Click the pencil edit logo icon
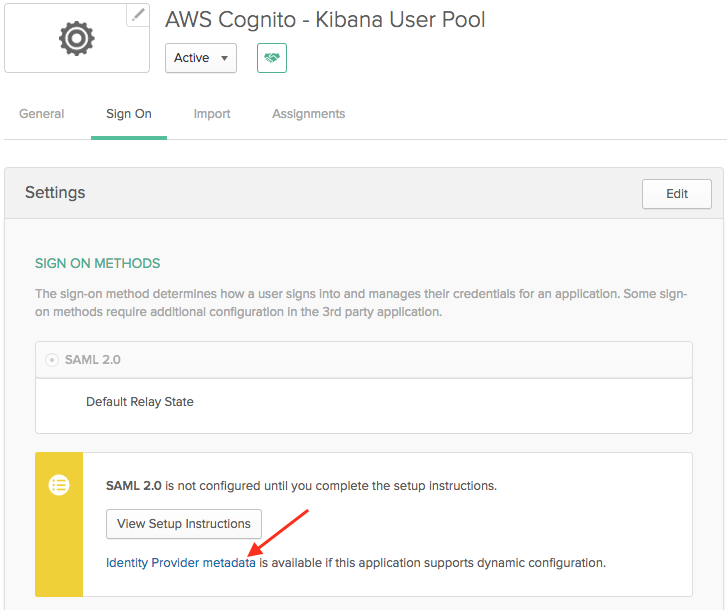The width and height of the screenshot is (727, 610). (138, 15)
